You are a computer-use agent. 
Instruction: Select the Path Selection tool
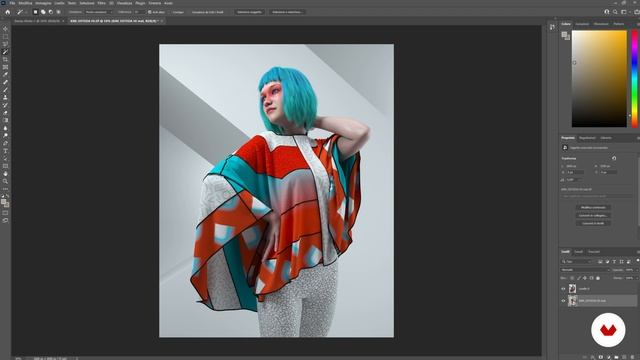click(5, 158)
